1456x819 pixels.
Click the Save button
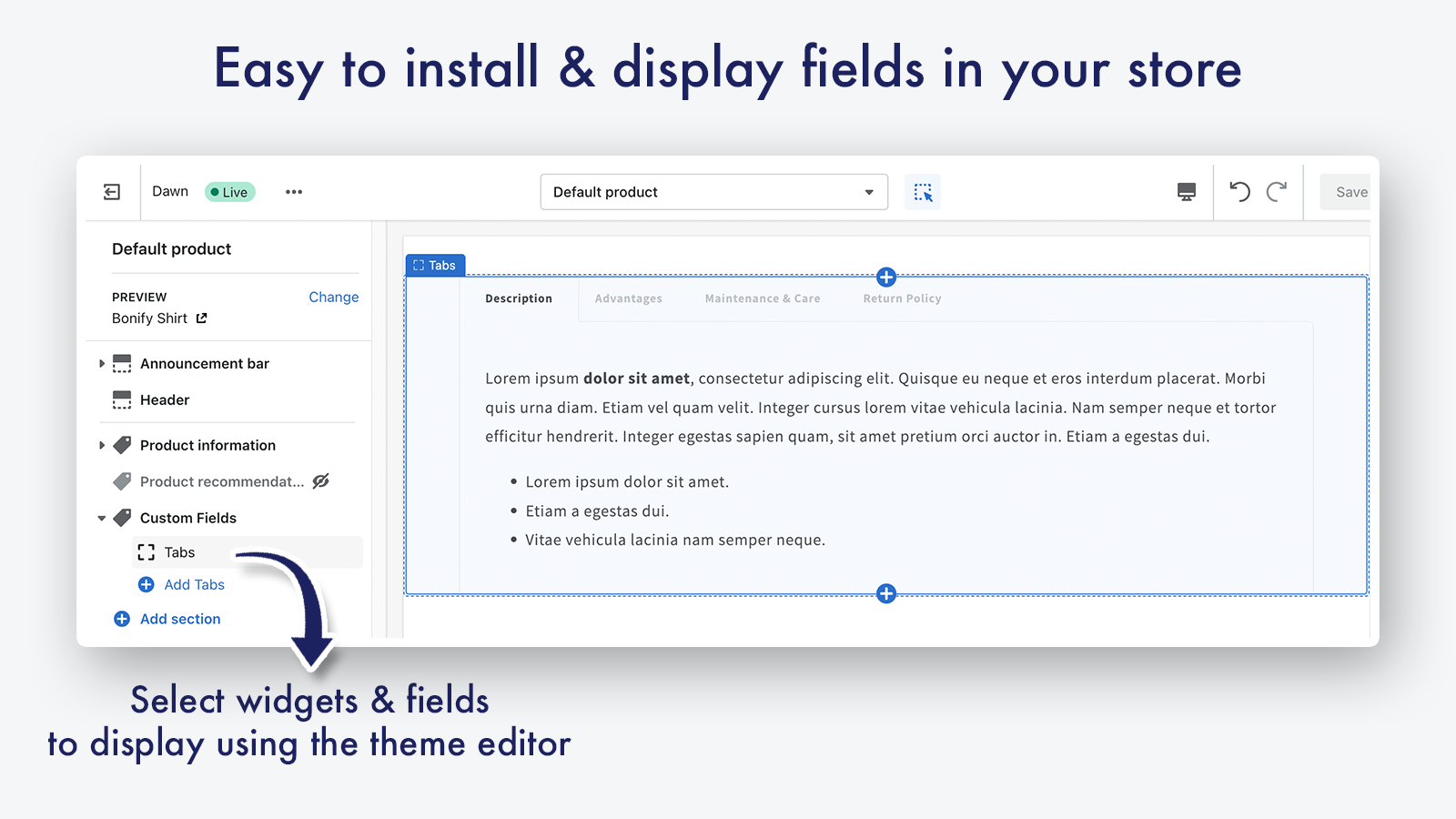(1350, 191)
